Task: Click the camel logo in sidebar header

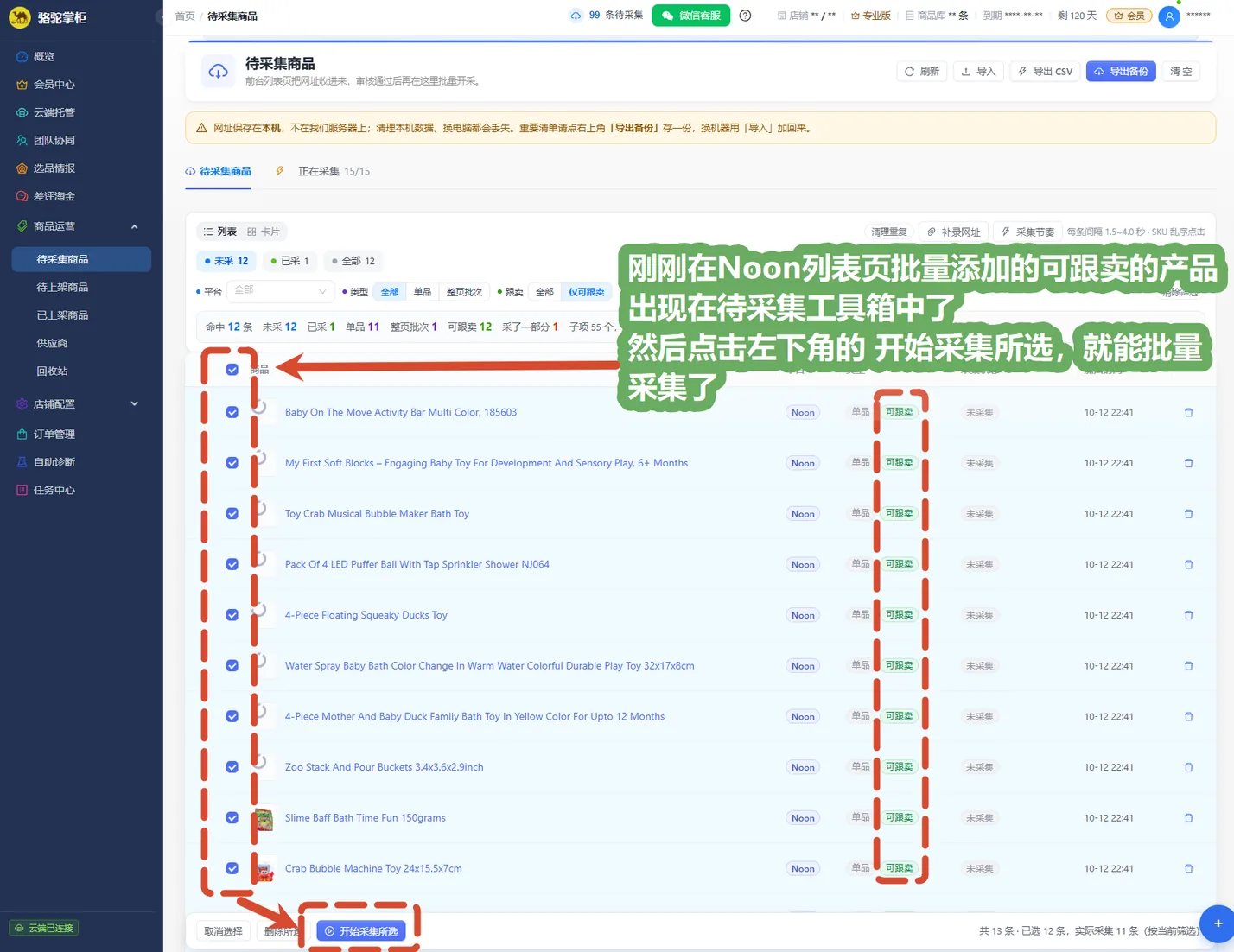Action: (x=19, y=16)
